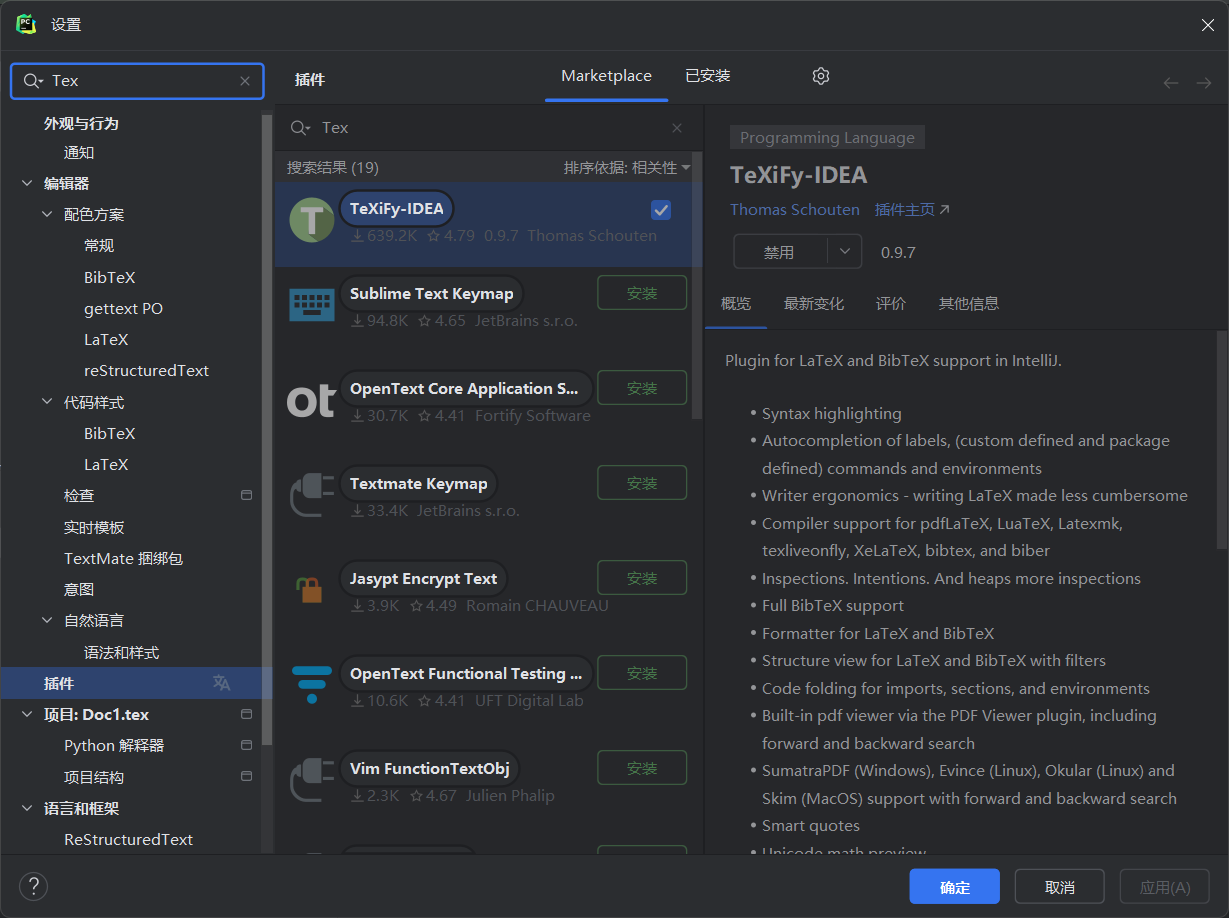Switch to the 已安装 tab

click(708, 76)
